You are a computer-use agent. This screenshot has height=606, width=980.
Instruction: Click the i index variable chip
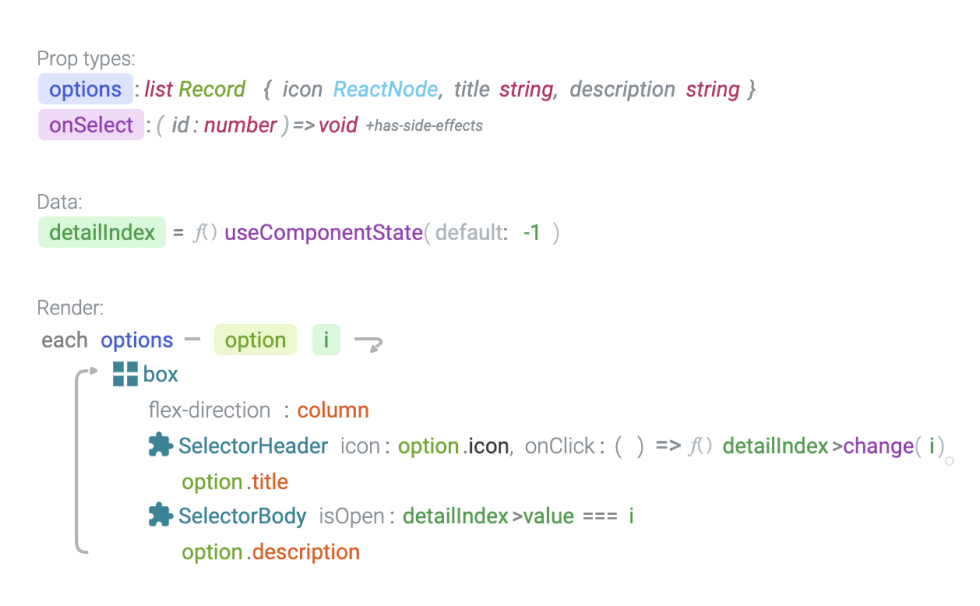coord(326,340)
